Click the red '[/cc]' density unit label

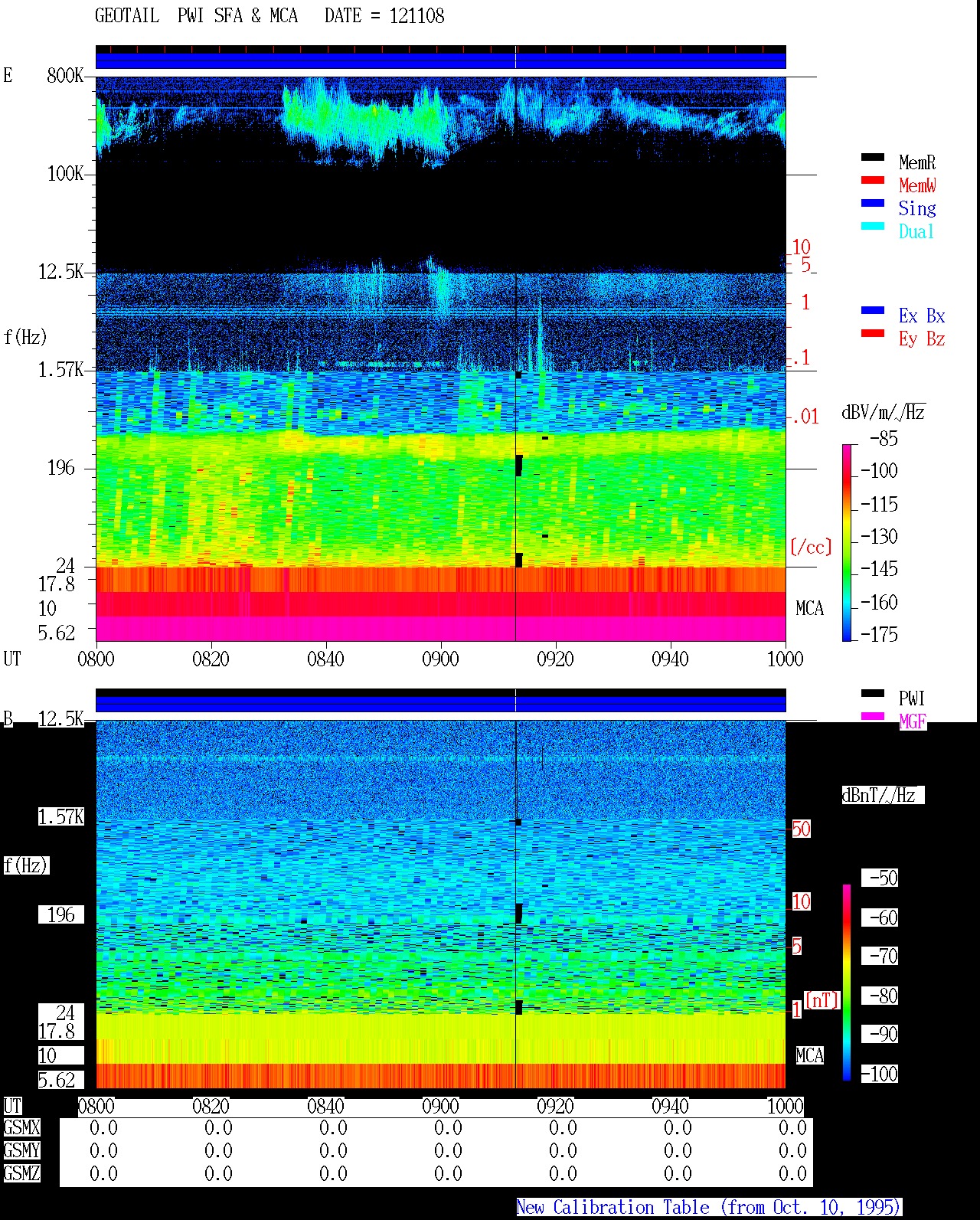[x=811, y=547]
